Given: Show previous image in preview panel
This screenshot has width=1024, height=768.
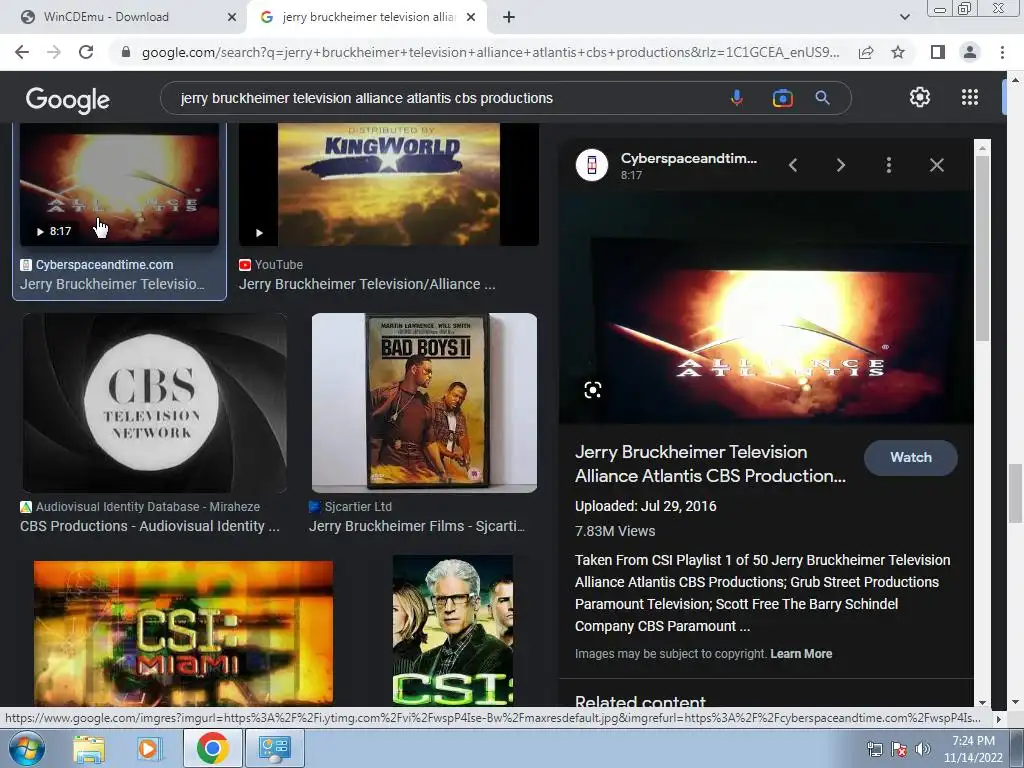Looking at the screenshot, I should [x=793, y=165].
